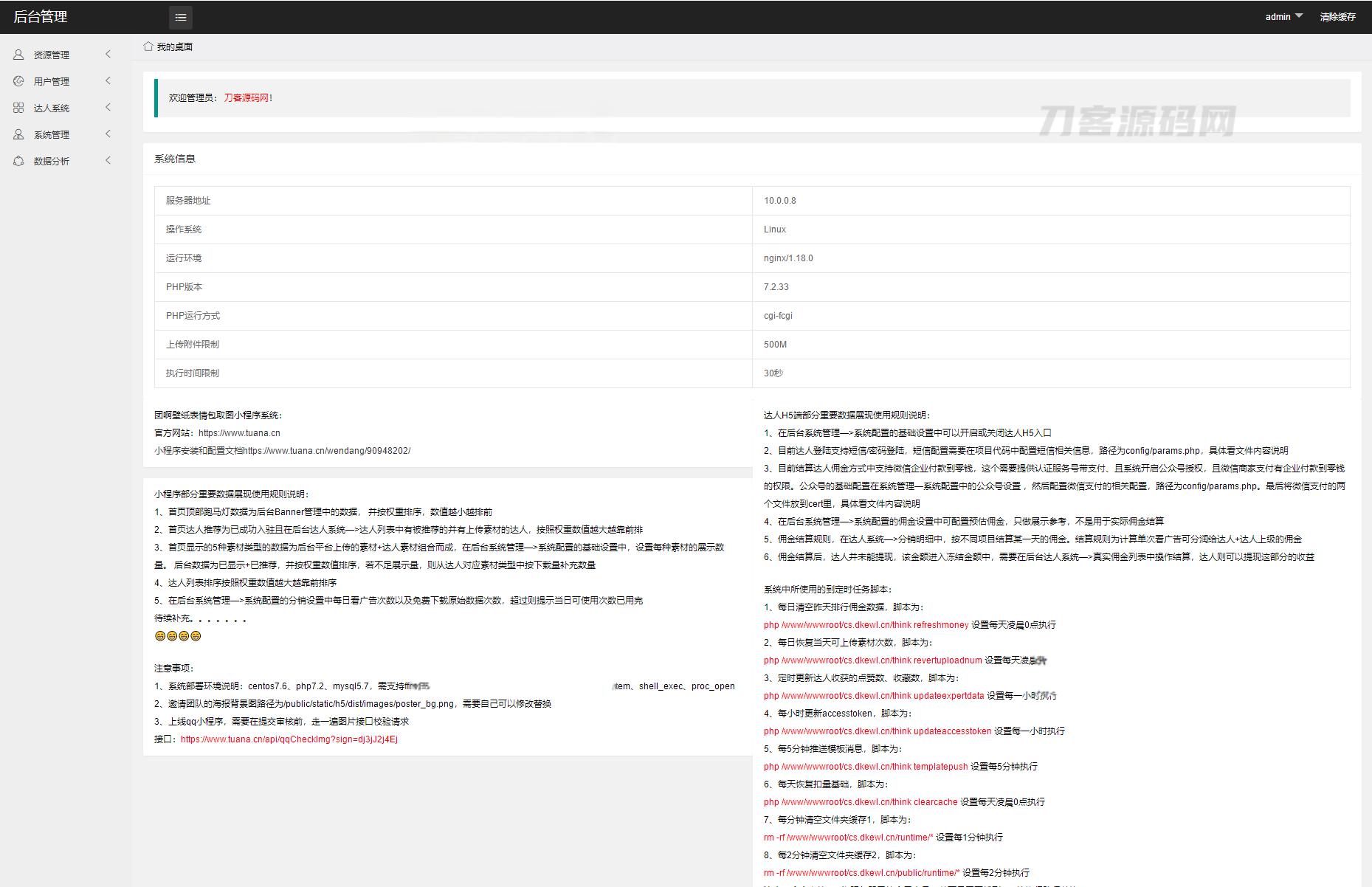This screenshot has width=1372, height=887.
Task: Click the think revertuploadnum script command
Action: click(x=873, y=660)
